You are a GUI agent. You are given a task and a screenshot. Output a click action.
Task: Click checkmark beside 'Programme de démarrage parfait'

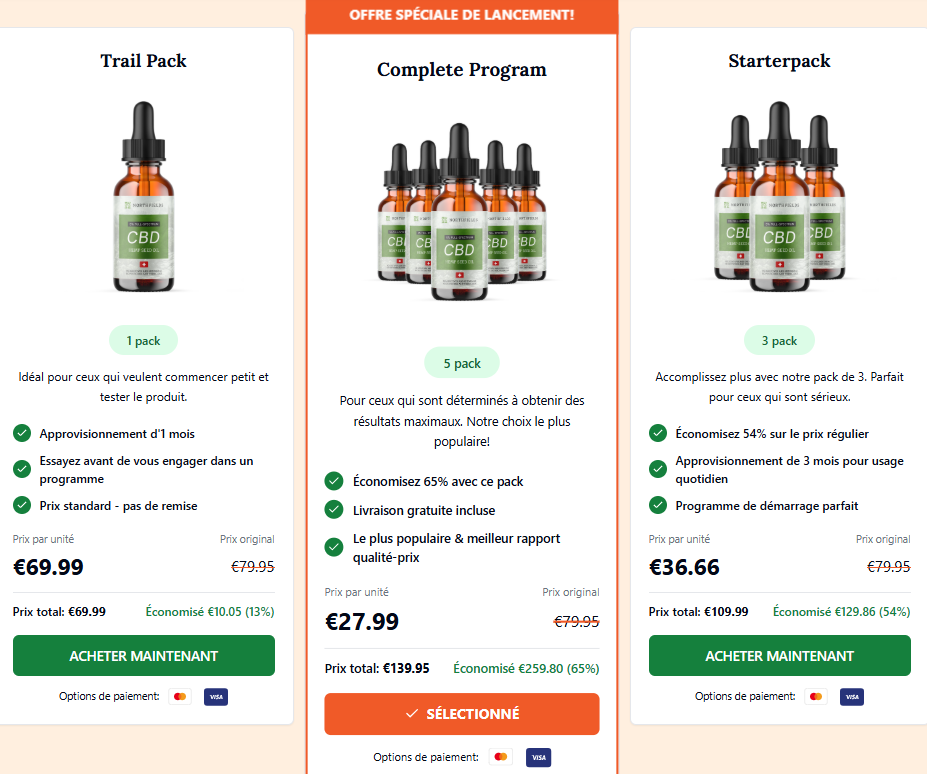(658, 506)
